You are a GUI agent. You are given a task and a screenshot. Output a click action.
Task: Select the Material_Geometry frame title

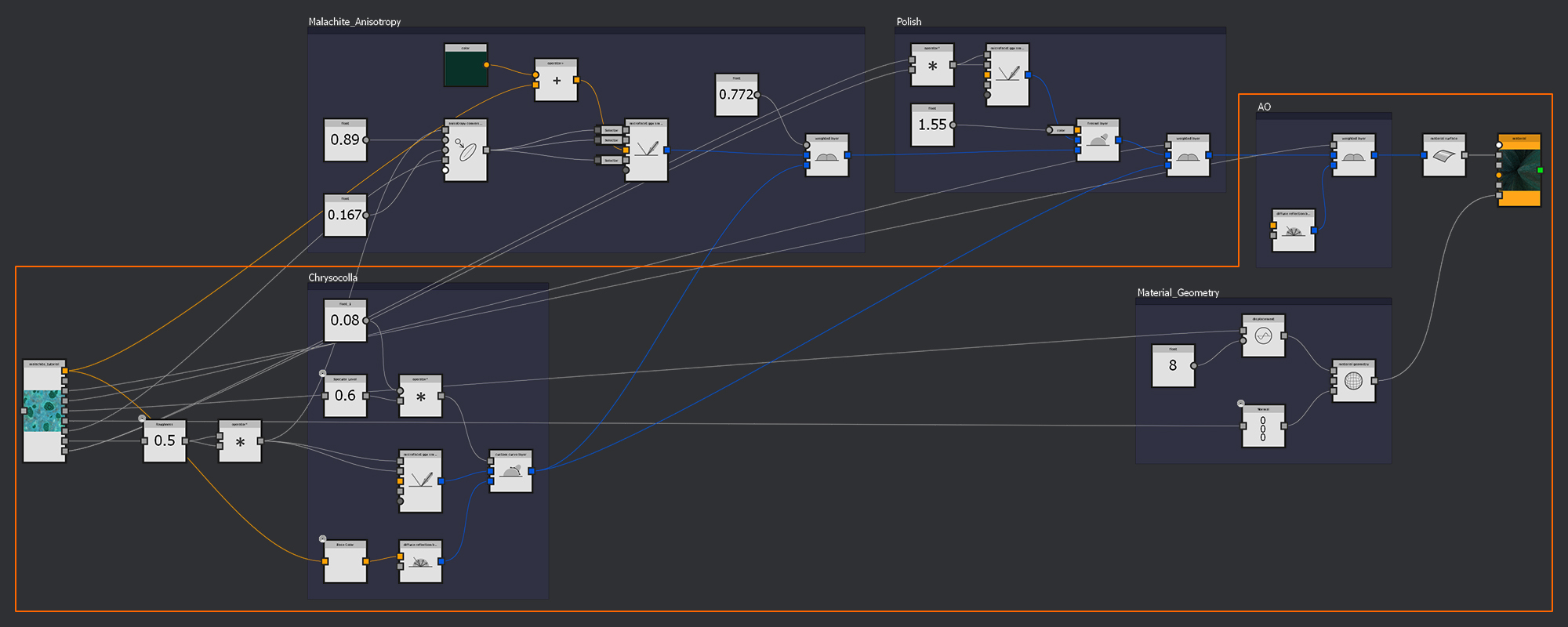coord(1178,292)
